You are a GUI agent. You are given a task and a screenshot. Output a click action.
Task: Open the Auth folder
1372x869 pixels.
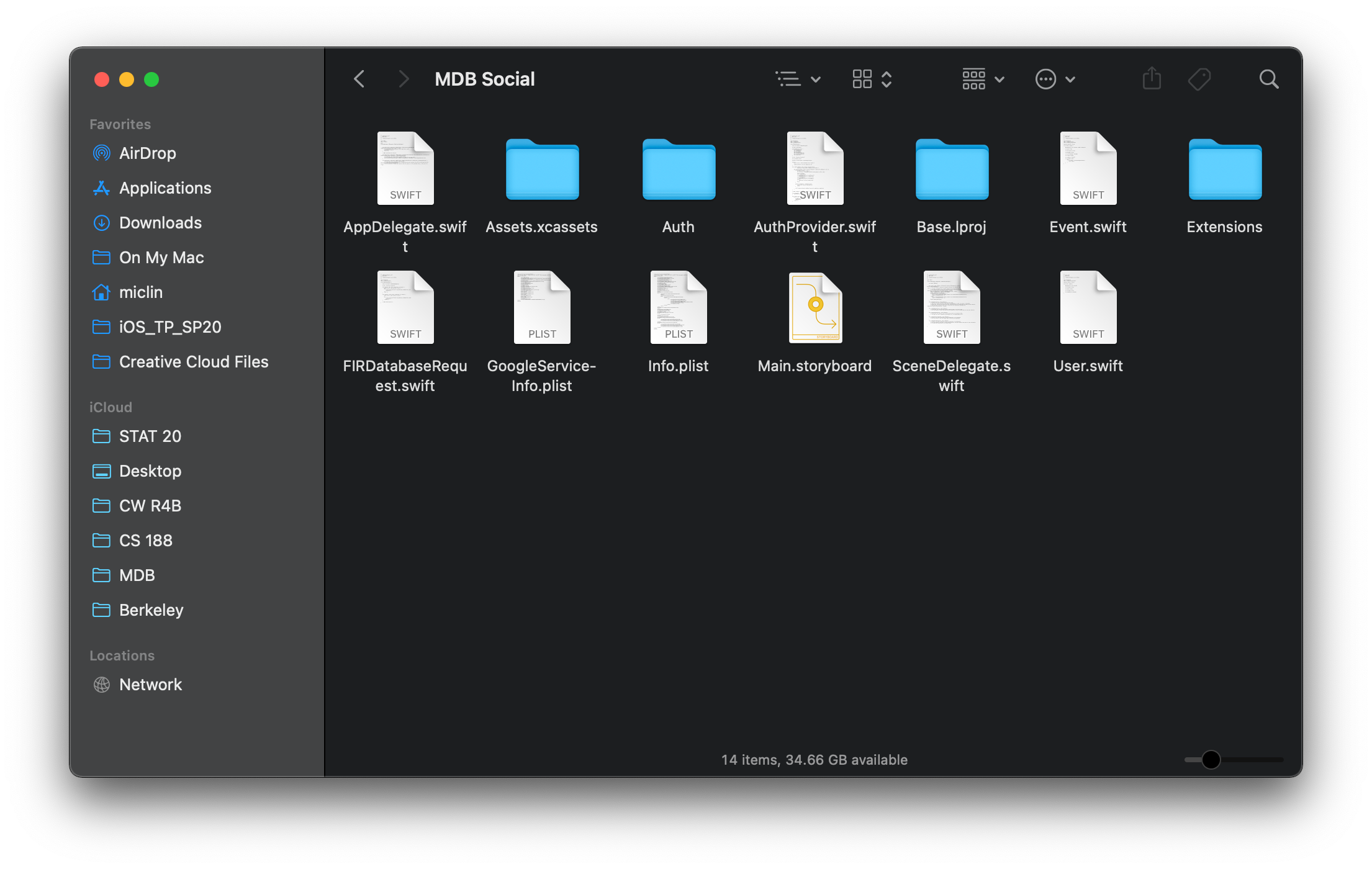[x=678, y=169]
